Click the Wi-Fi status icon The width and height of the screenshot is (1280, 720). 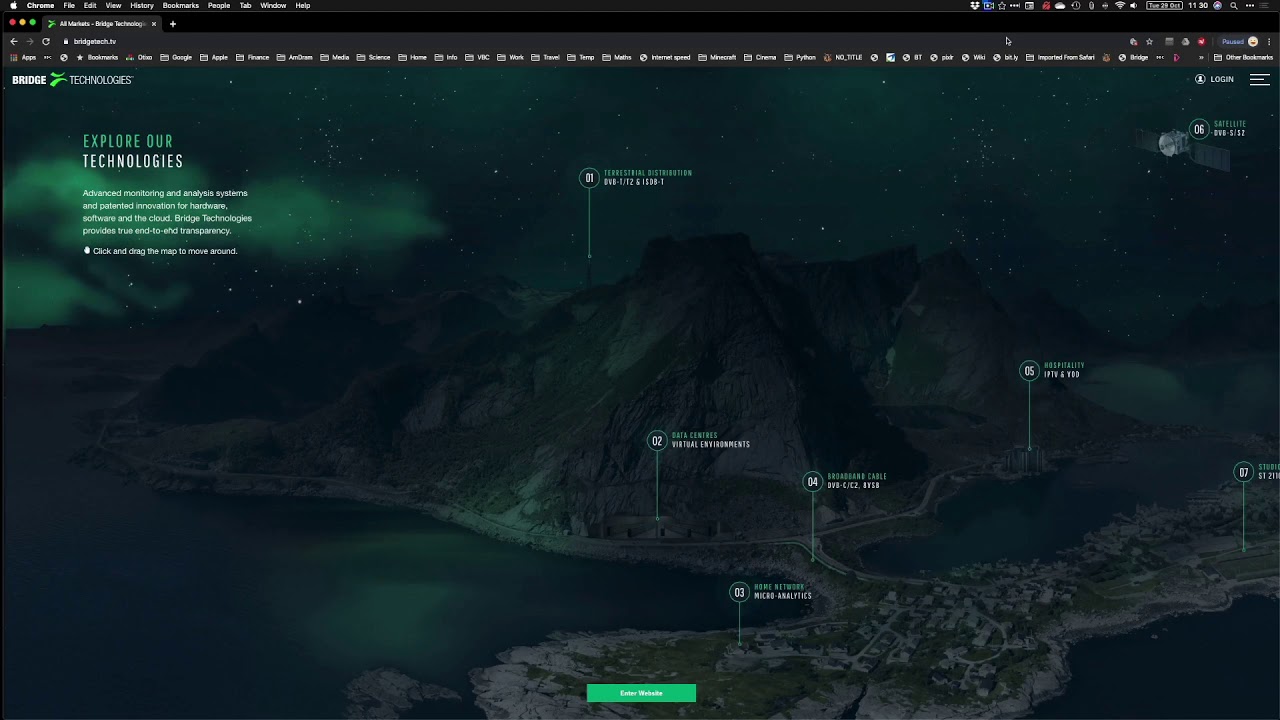tap(1120, 5)
